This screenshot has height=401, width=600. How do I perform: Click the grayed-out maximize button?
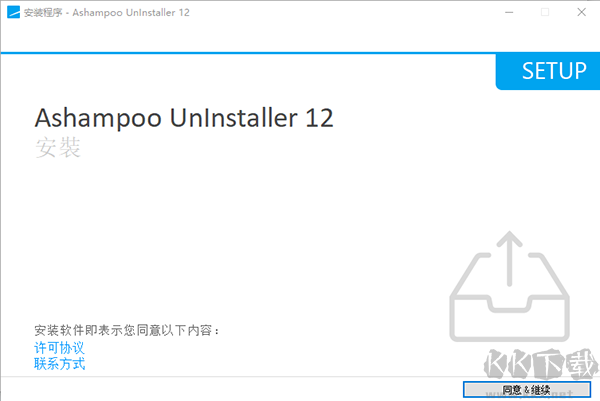(x=545, y=12)
